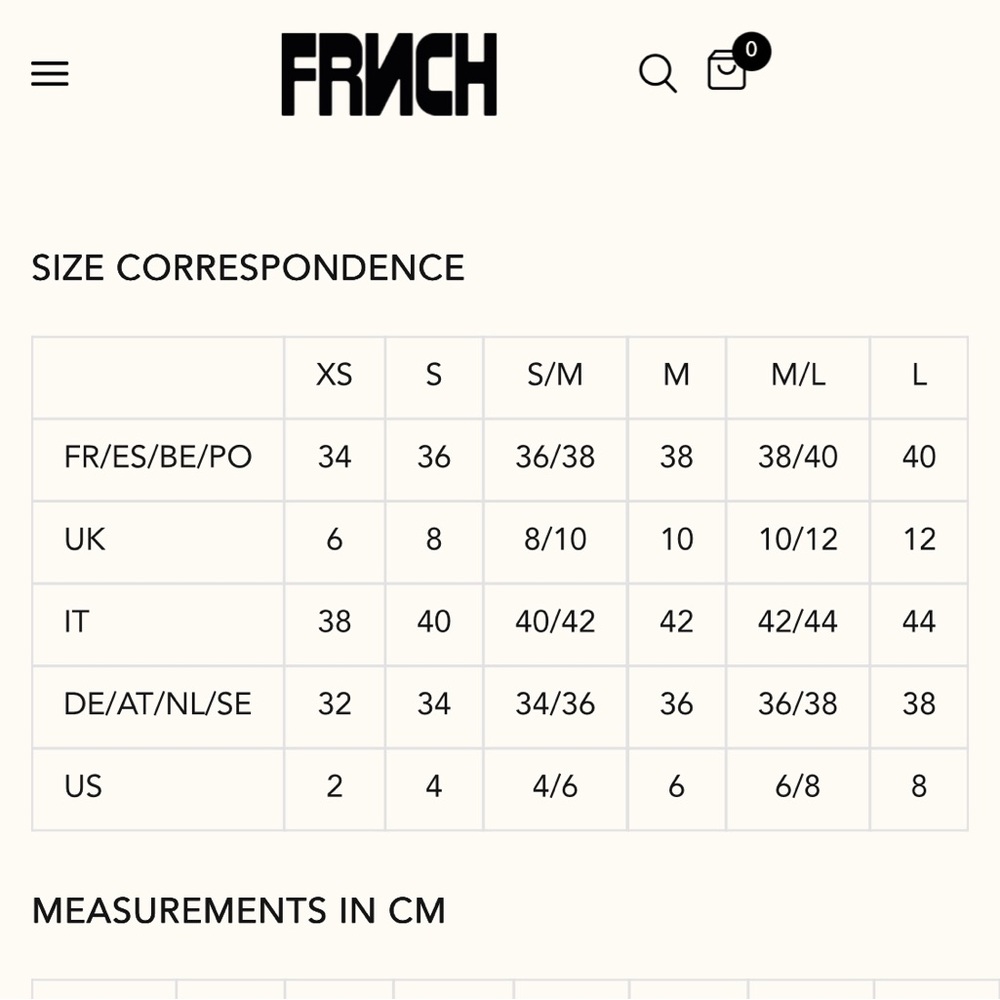Click the L column header

tap(919, 374)
